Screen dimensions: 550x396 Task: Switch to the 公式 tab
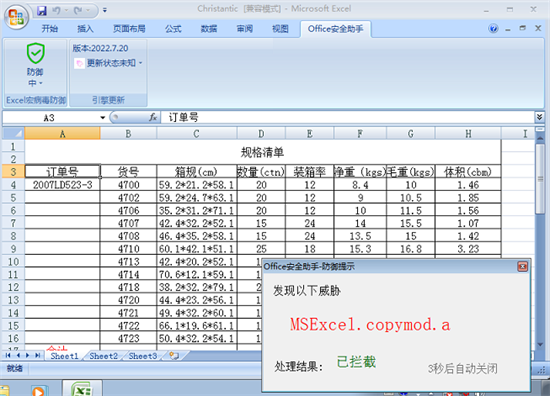pos(173,29)
